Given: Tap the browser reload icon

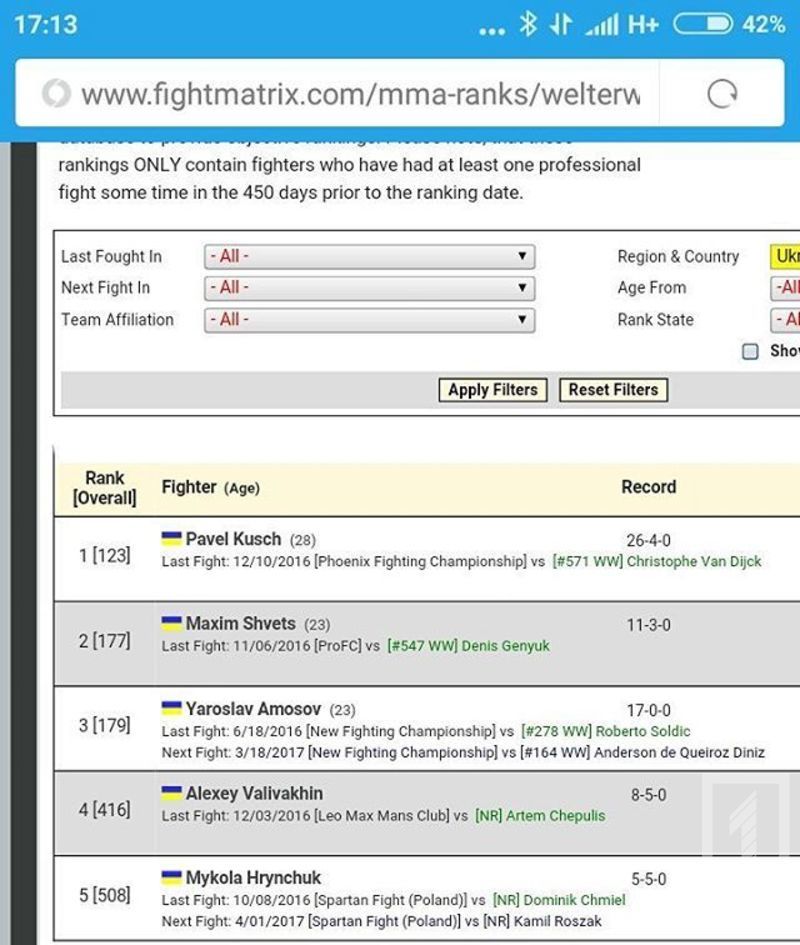Looking at the screenshot, I should [721, 94].
